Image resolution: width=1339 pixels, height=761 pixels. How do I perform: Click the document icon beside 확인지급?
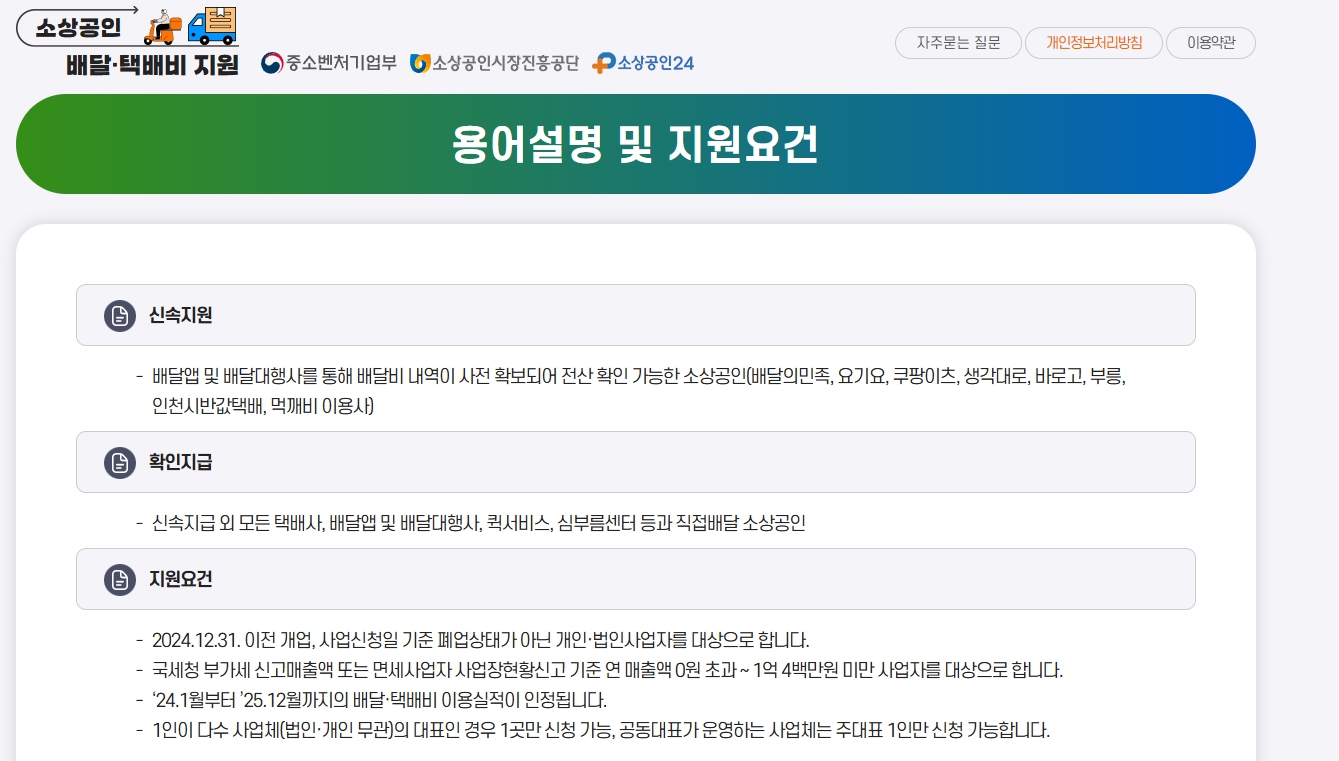[x=119, y=461]
